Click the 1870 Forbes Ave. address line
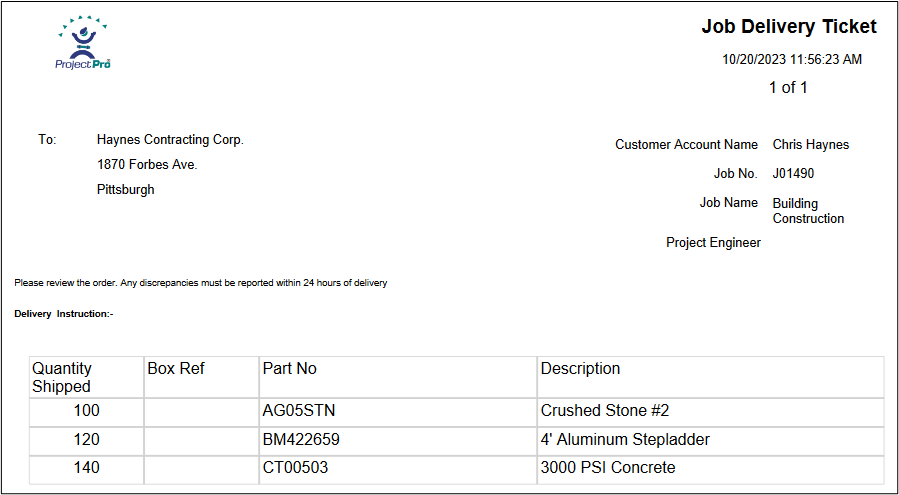Image resolution: width=899 pixels, height=495 pixels. 147,164
